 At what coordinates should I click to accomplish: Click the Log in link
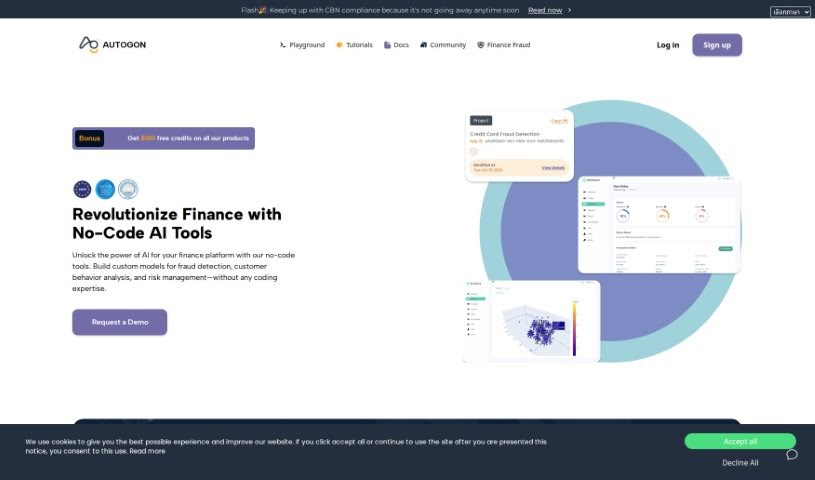pos(668,45)
